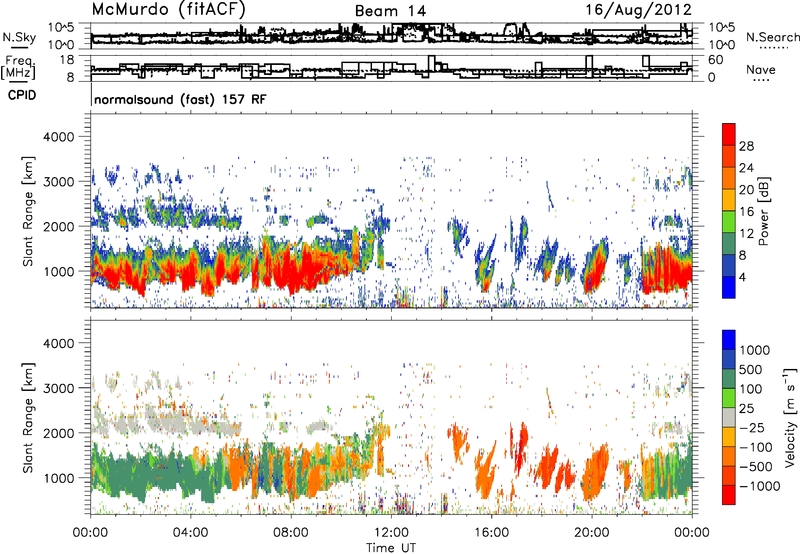
Task: Click the 3000 tick on power panel
Action: (x=58, y=182)
